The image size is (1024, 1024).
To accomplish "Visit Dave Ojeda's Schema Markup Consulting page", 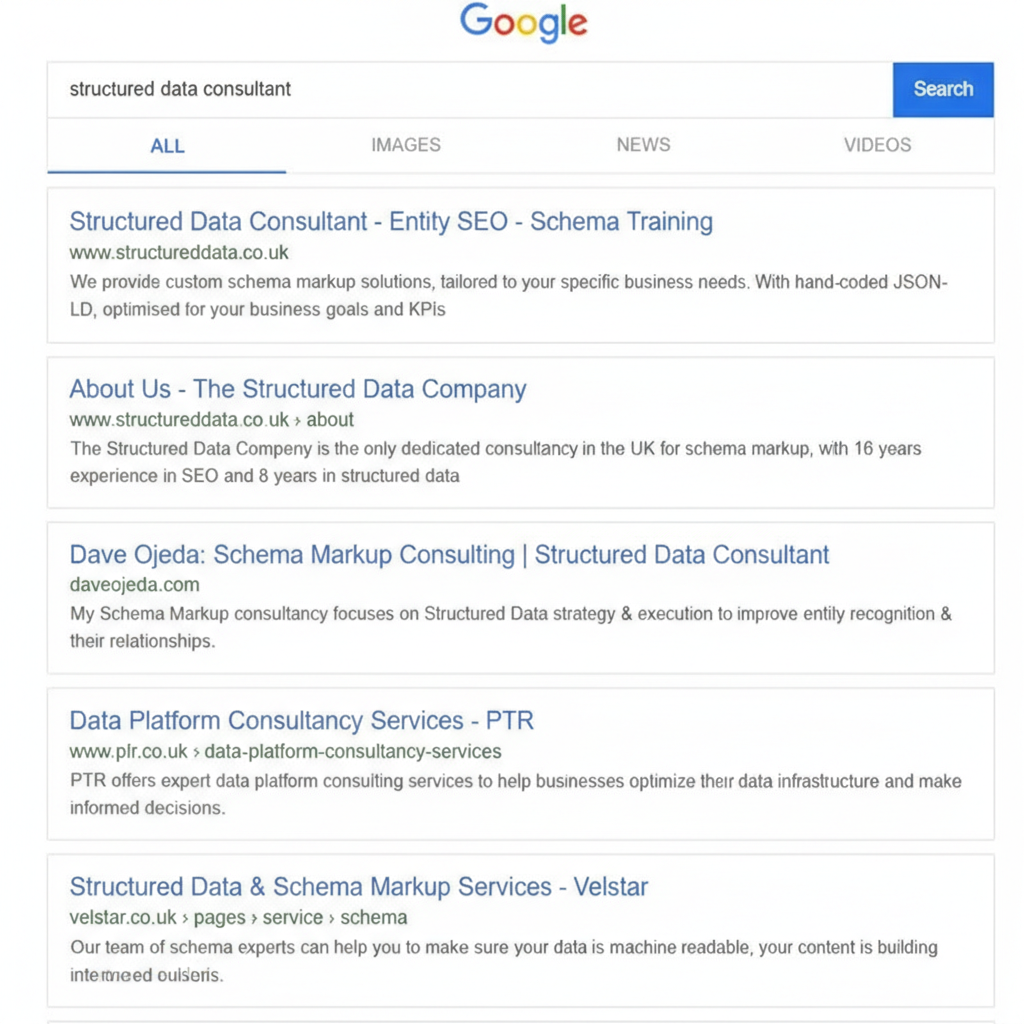I will (x=448, y=554).
